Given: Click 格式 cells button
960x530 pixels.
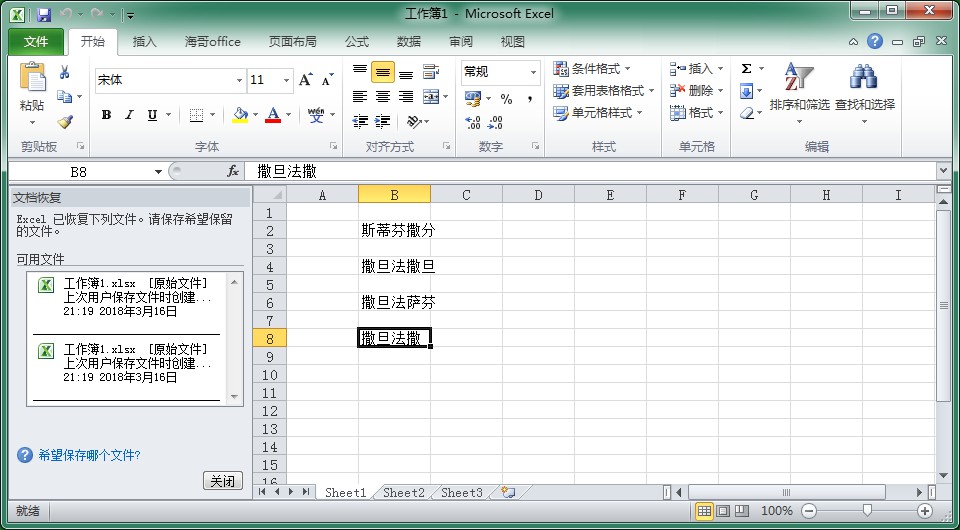Looking at the screenshot, I should (697, 113).
